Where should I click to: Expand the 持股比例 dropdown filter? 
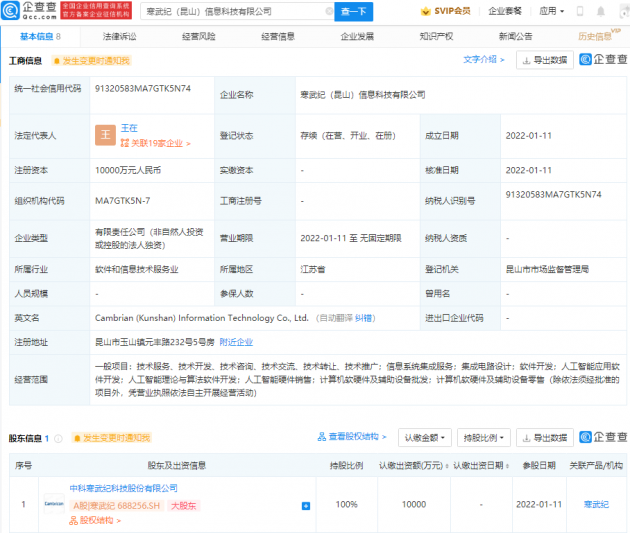pyautogui.click(x=484, y=437)
